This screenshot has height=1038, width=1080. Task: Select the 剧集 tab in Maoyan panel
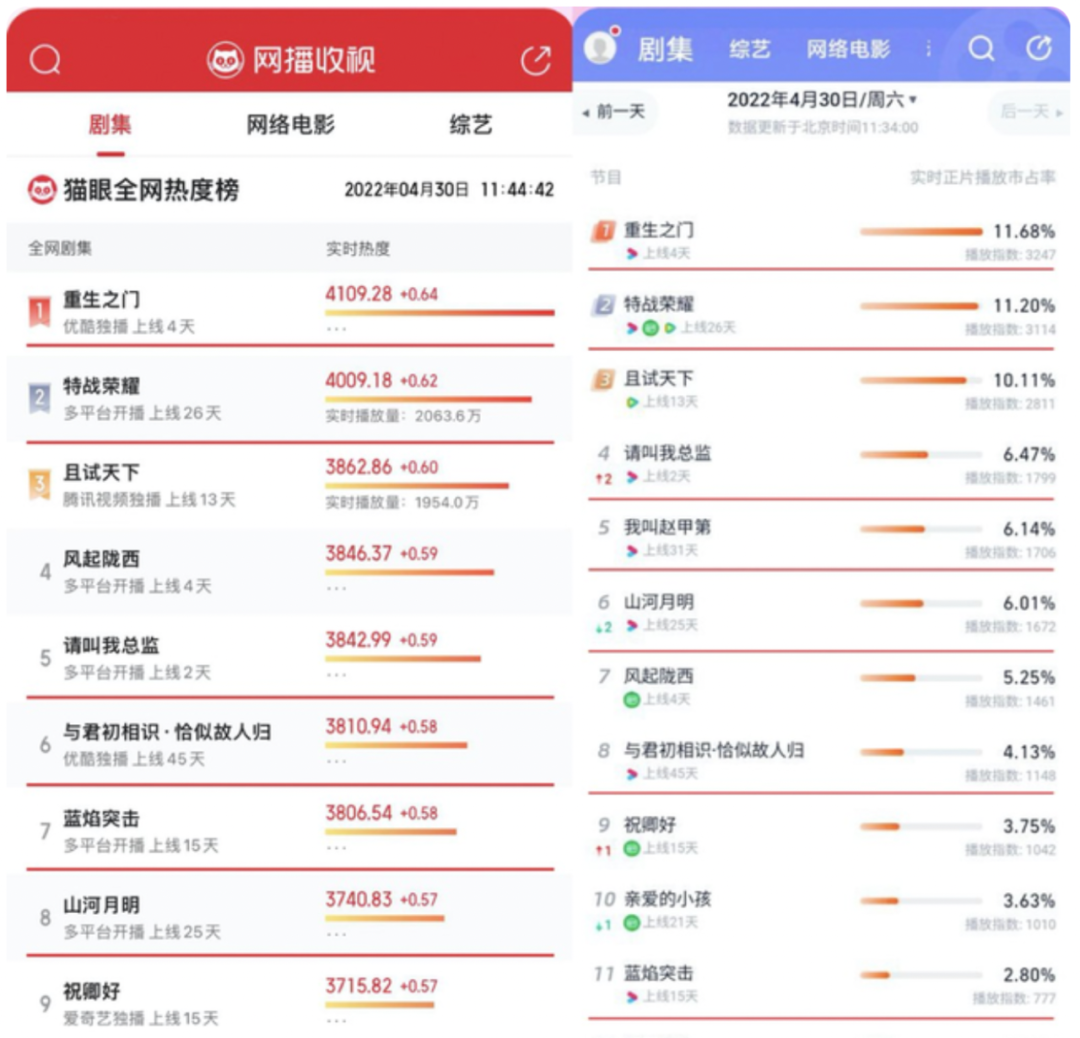pos(110,125)
